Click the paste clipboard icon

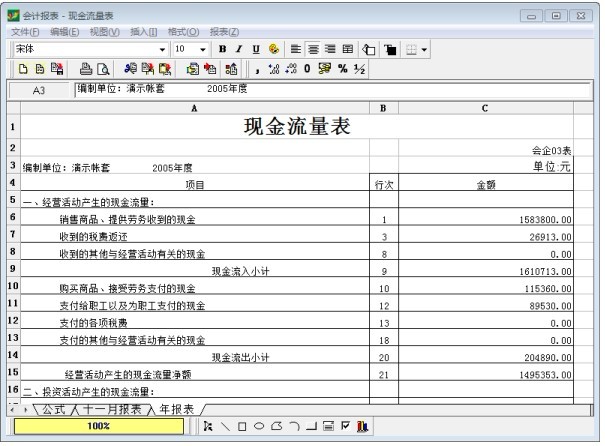(165, 69)
